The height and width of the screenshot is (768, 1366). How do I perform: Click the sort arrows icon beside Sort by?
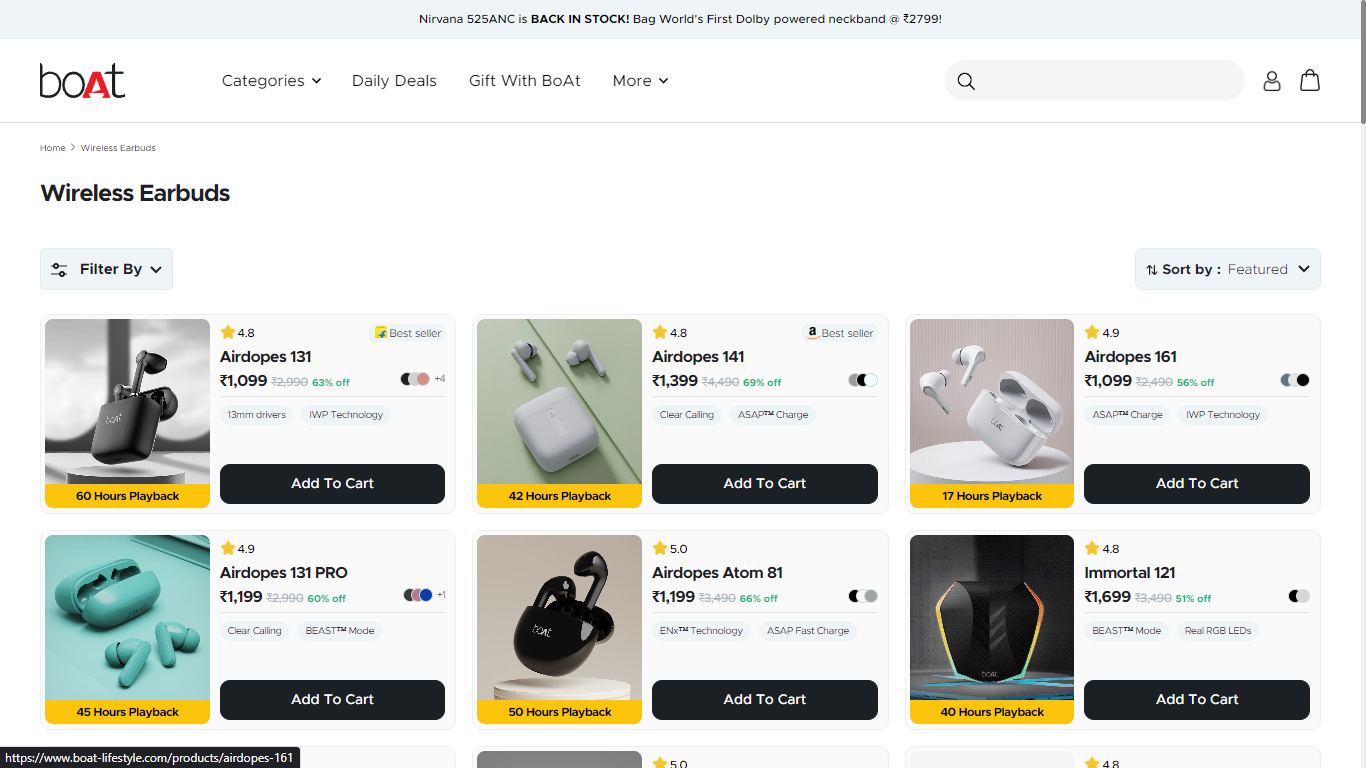pyautogui.click(x=1150, y=269)
